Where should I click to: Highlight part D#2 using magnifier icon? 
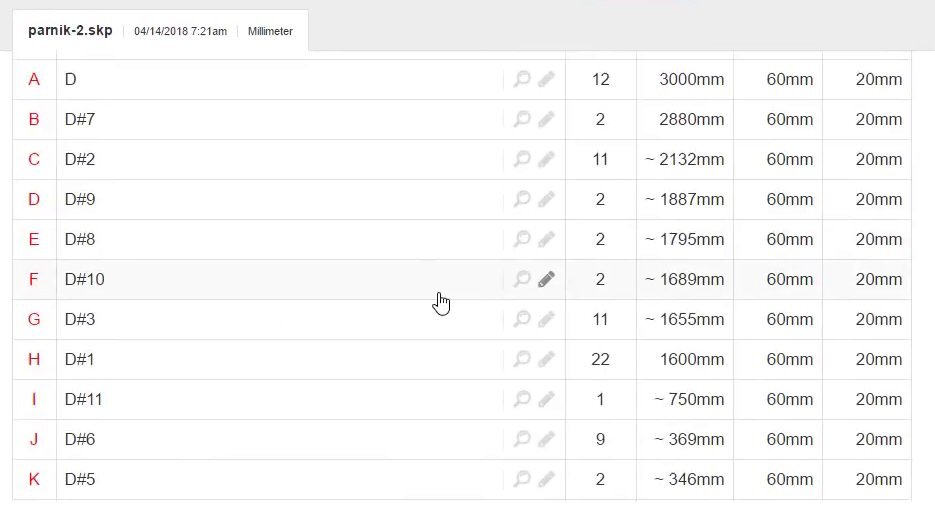(522, 159)
